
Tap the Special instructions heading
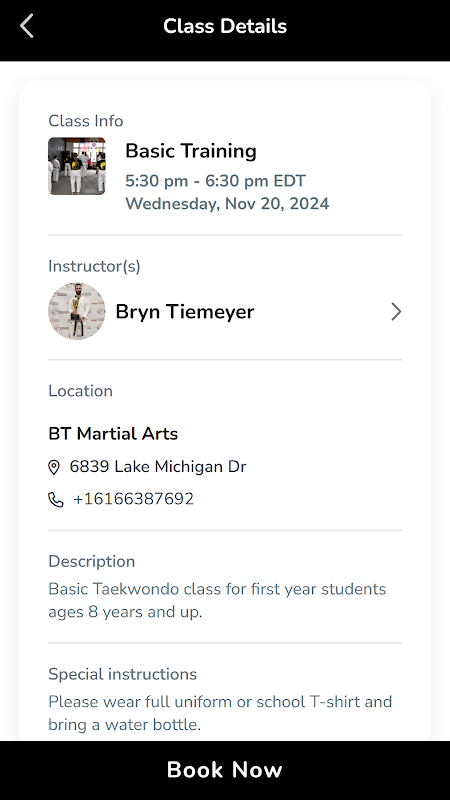pyautogui.click(x=122, y=674)
